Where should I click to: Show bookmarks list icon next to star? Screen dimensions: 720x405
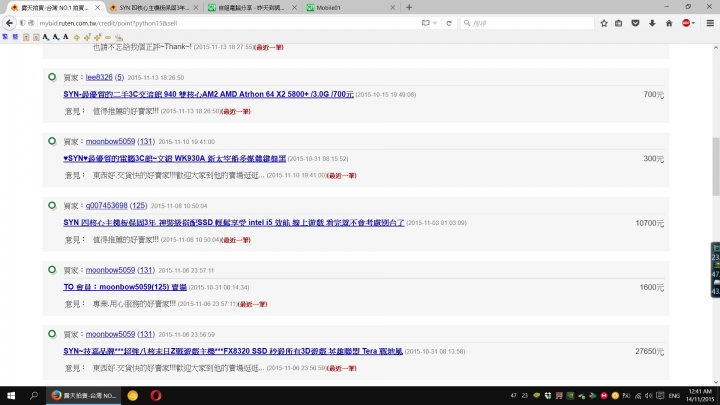coord(619,23)
